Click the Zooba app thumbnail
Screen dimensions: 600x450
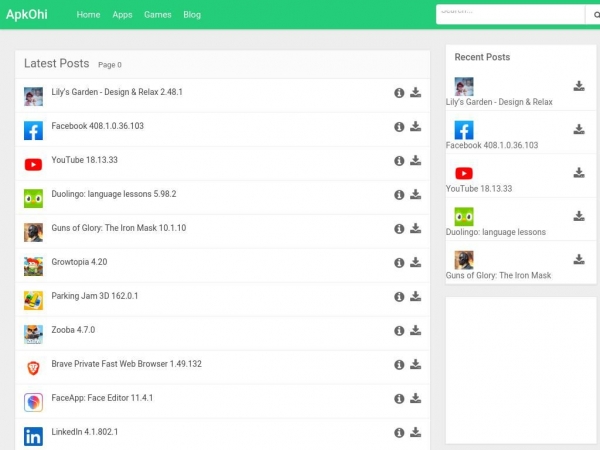(33, 334)
